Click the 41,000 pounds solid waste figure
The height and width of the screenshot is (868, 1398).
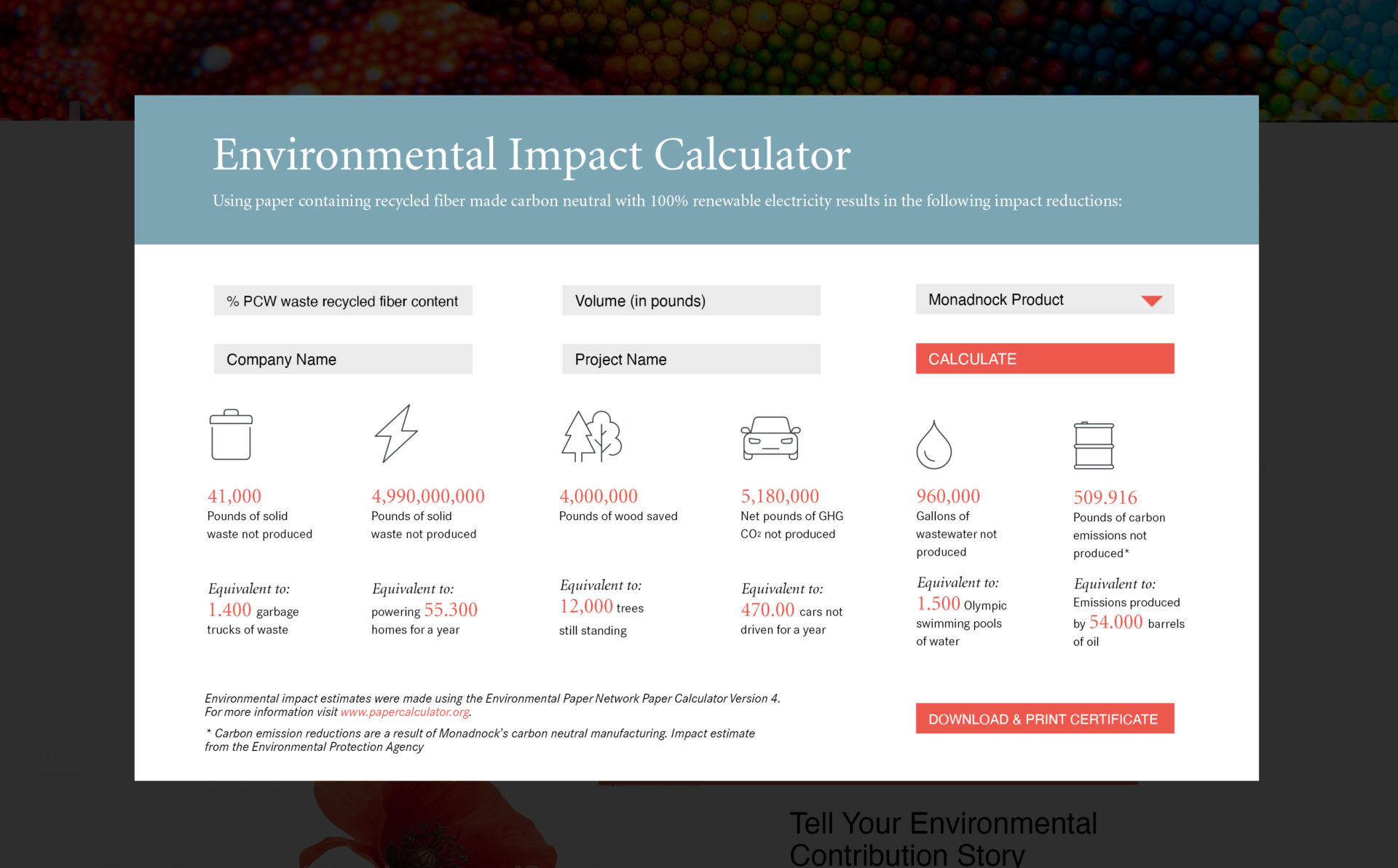(x=234, y=496)
